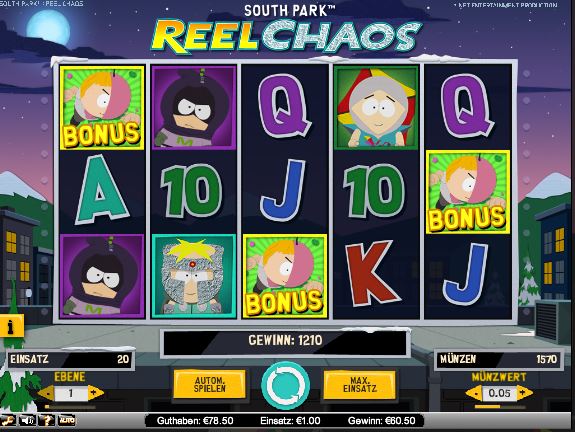
Task: Click the Professor Chaos symbol on reel two
Action: [x=194, y=276]
